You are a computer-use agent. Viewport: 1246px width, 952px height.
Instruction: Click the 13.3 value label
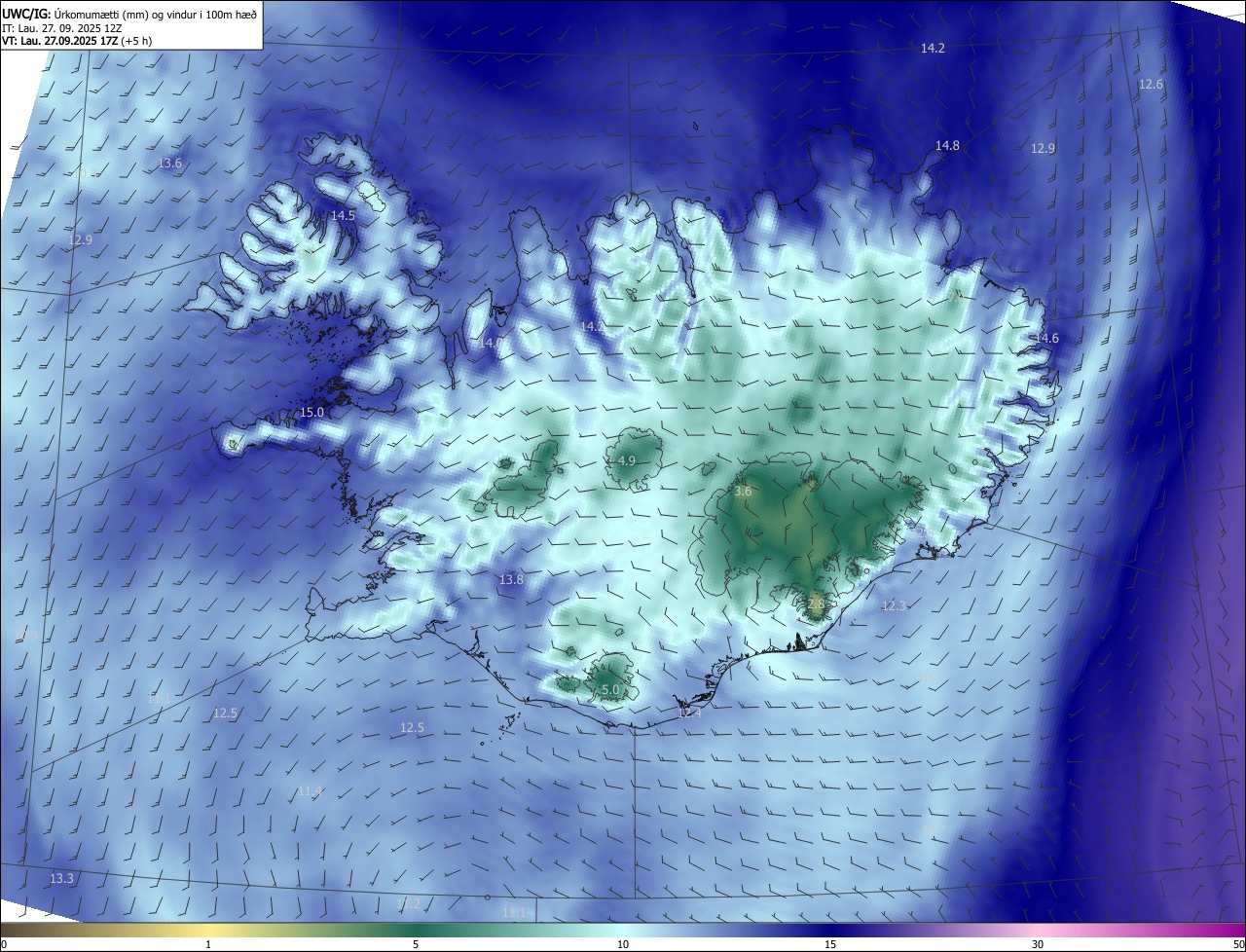60,878
